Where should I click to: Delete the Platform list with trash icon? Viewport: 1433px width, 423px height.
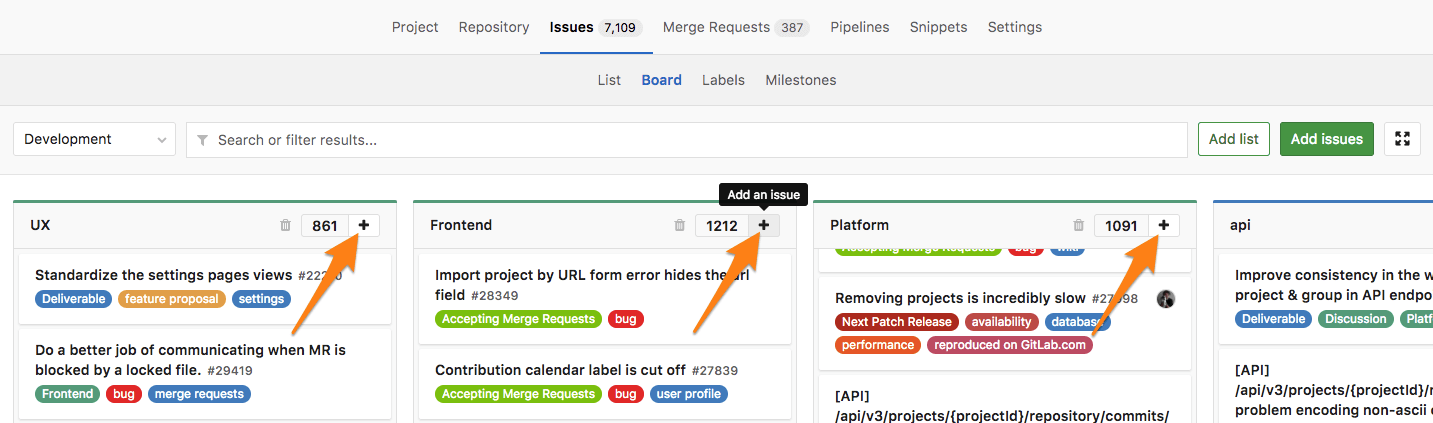tap(1078, 226)
